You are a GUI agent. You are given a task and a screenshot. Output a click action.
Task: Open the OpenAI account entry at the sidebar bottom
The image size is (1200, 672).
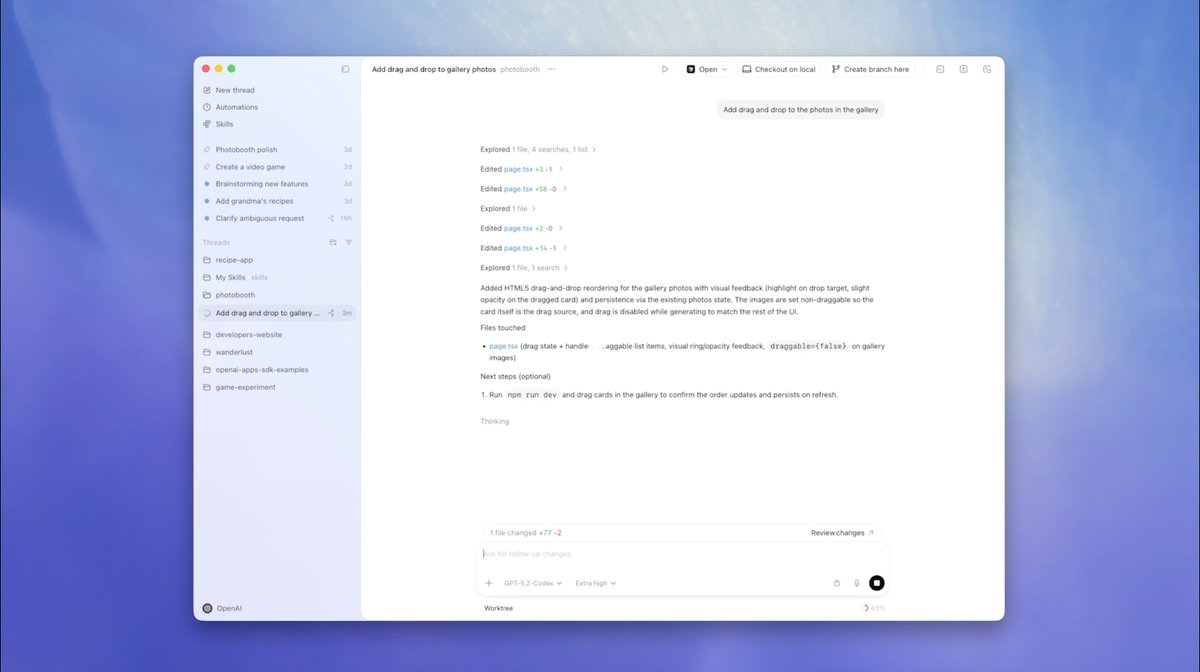coord(221,608)
